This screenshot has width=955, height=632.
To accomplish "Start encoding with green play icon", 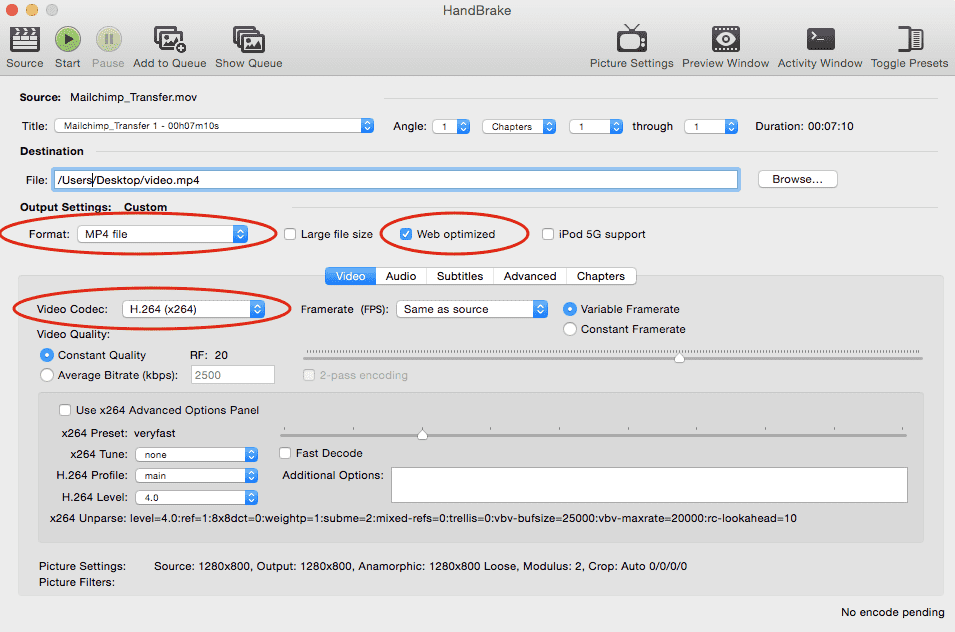I will coord(68,40).
